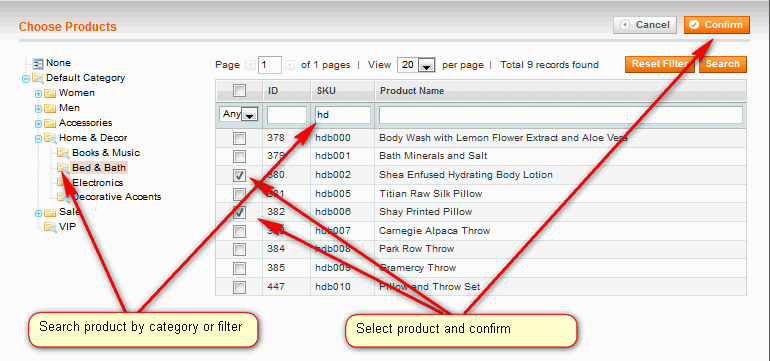Click the page number input field
This screenshot has height=361, width=770.
click(270, 65)
